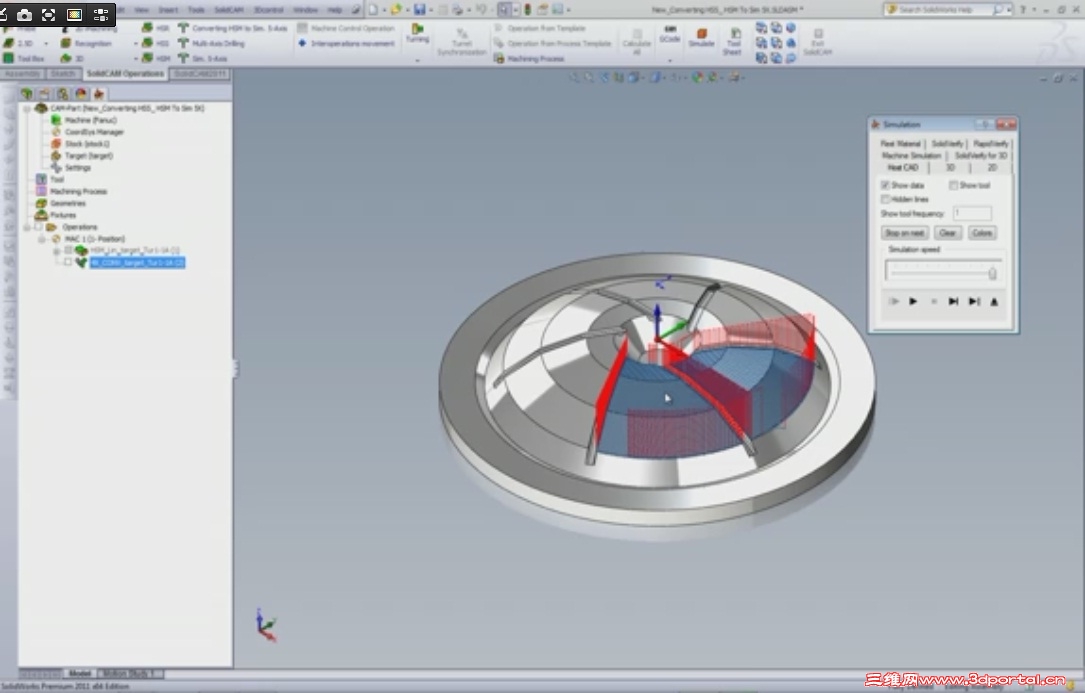Screen dimensions: 1085x693
Task: Click Colors button in Simulation
Action: pos(982,233)
